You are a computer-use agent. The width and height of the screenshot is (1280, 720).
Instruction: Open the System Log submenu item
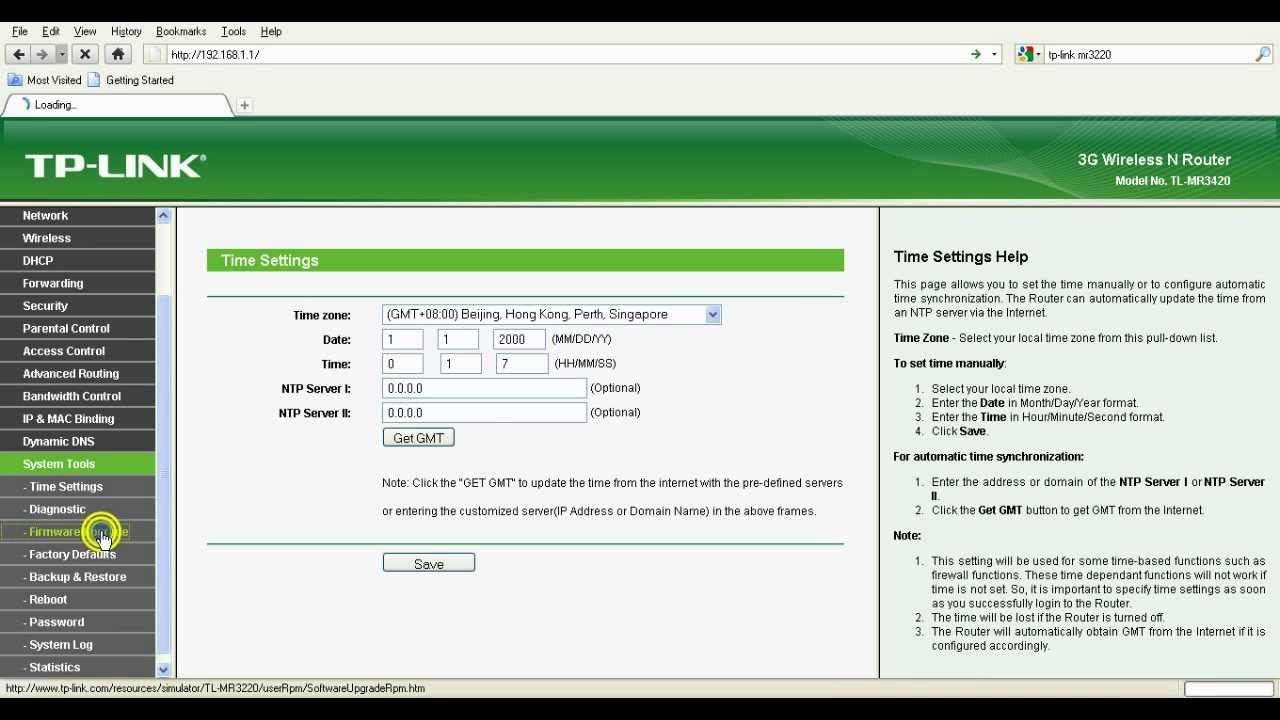coord(77,645)
